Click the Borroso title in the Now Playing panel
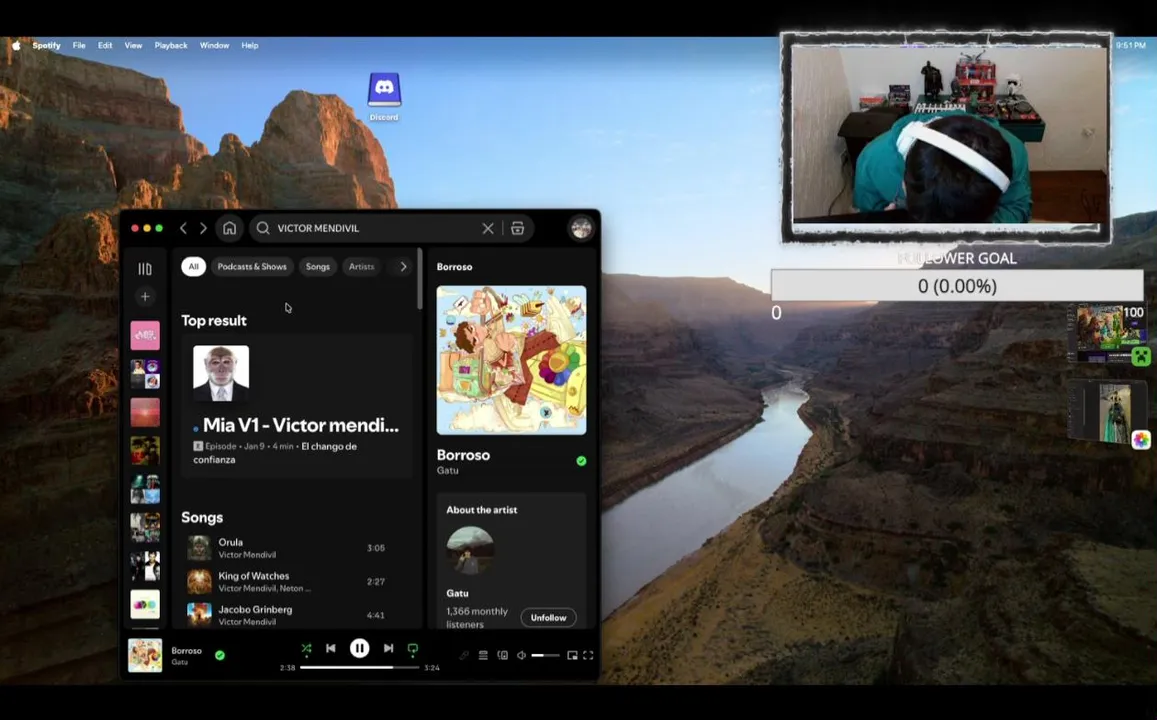1157x720 pixels. click(463, 455)
